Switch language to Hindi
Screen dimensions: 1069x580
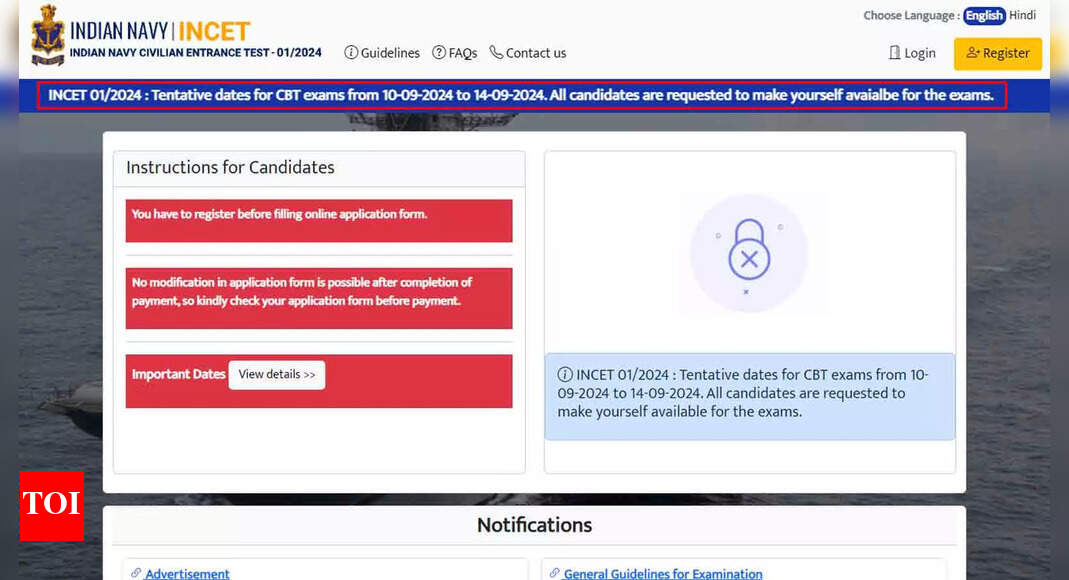point(1022,16)
